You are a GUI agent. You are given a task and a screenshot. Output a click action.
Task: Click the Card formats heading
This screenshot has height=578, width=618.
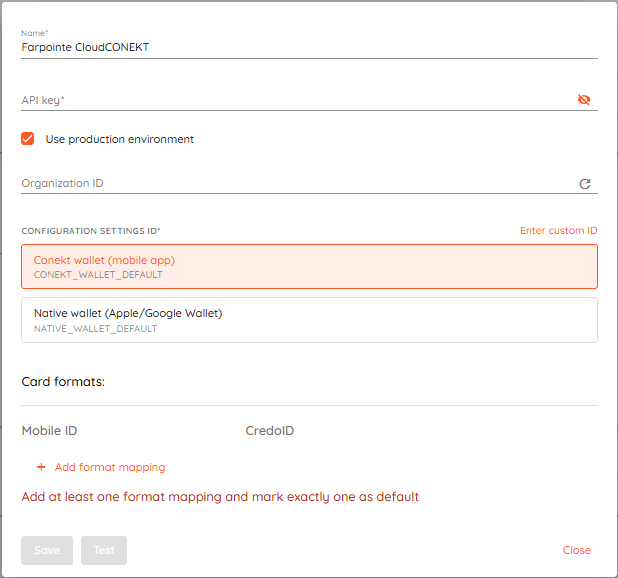click(x=63, y=381)
